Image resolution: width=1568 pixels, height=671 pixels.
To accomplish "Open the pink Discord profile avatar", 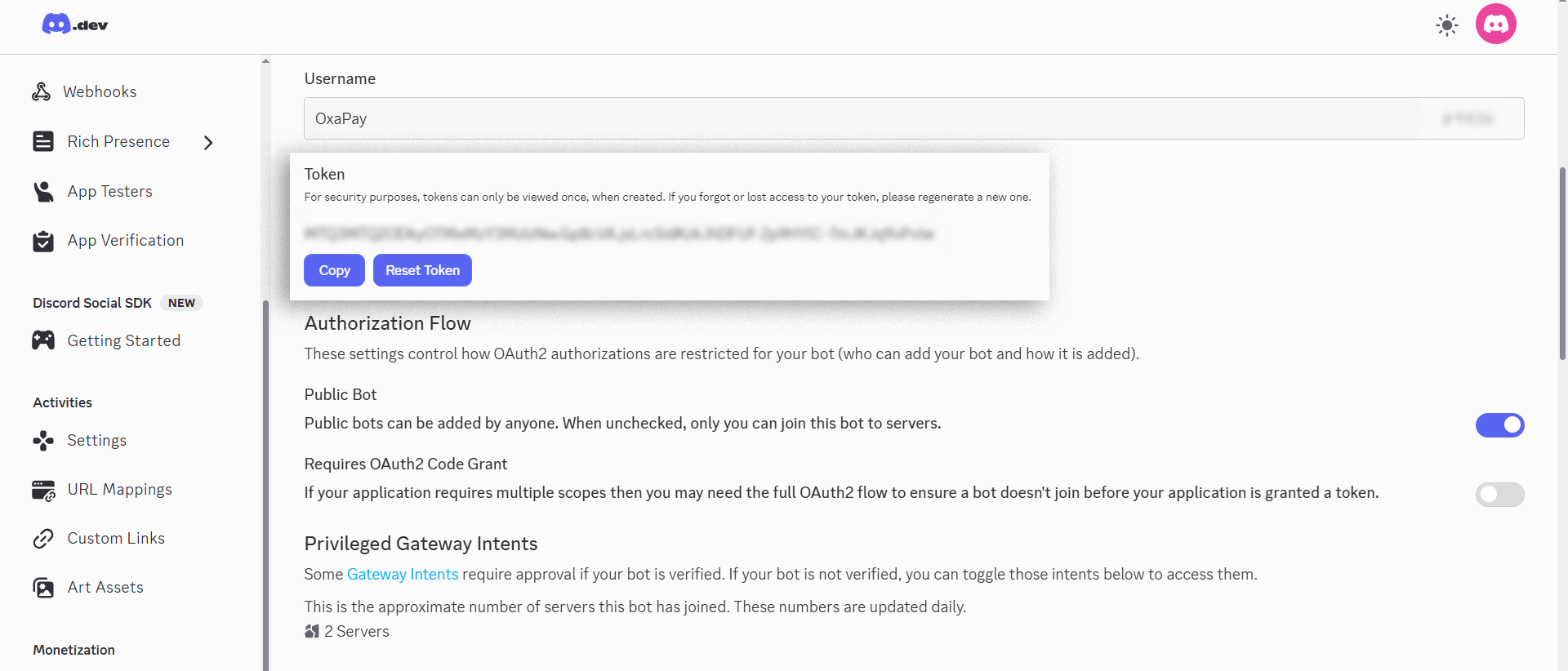I will pyautogui.click(x=1495, y=24).
